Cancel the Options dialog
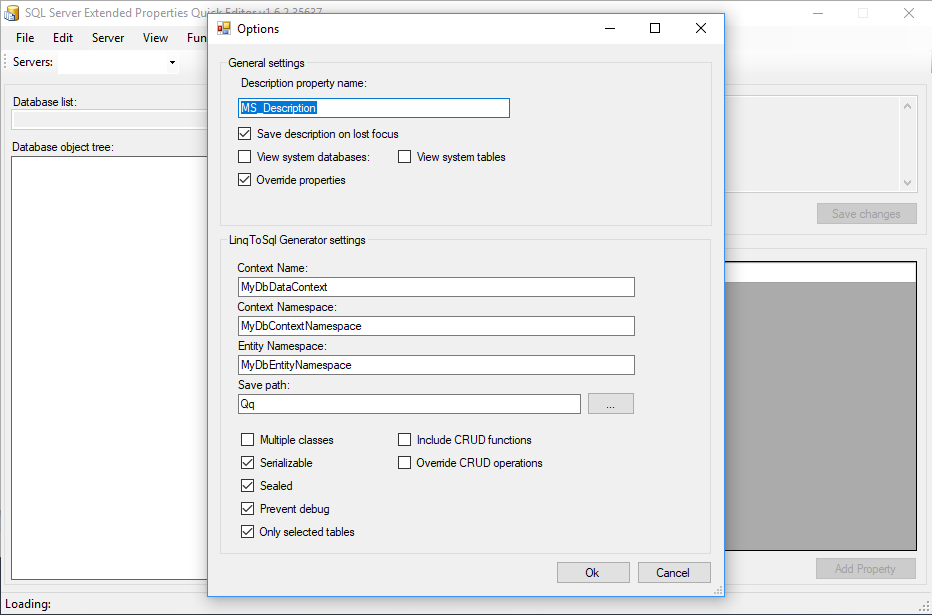932x615 pixels. 673,573
